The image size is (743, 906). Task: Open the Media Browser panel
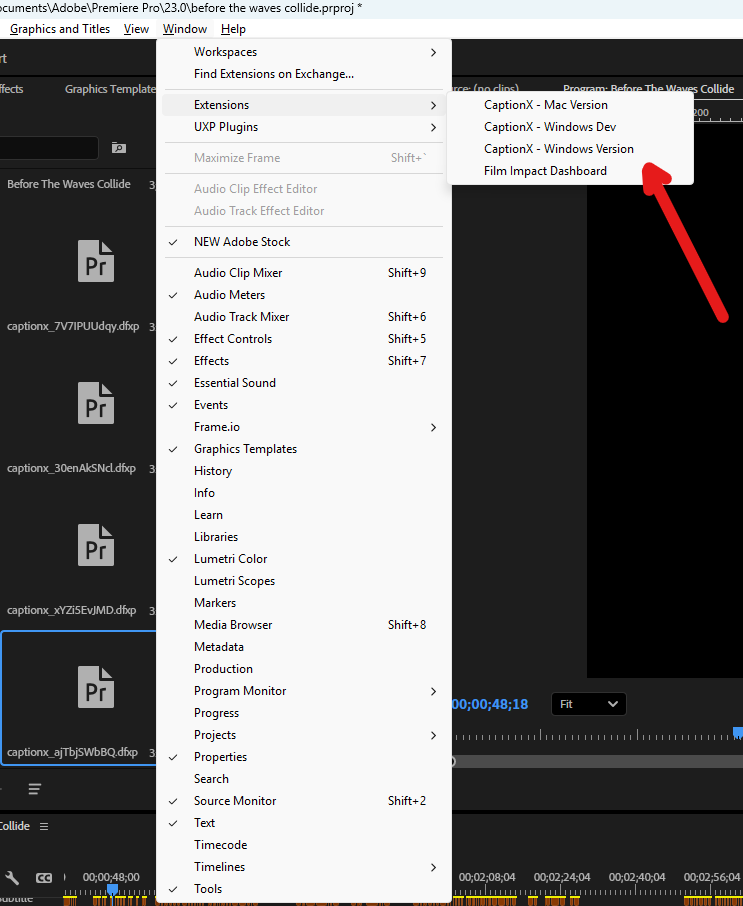(x=303, y=625)
